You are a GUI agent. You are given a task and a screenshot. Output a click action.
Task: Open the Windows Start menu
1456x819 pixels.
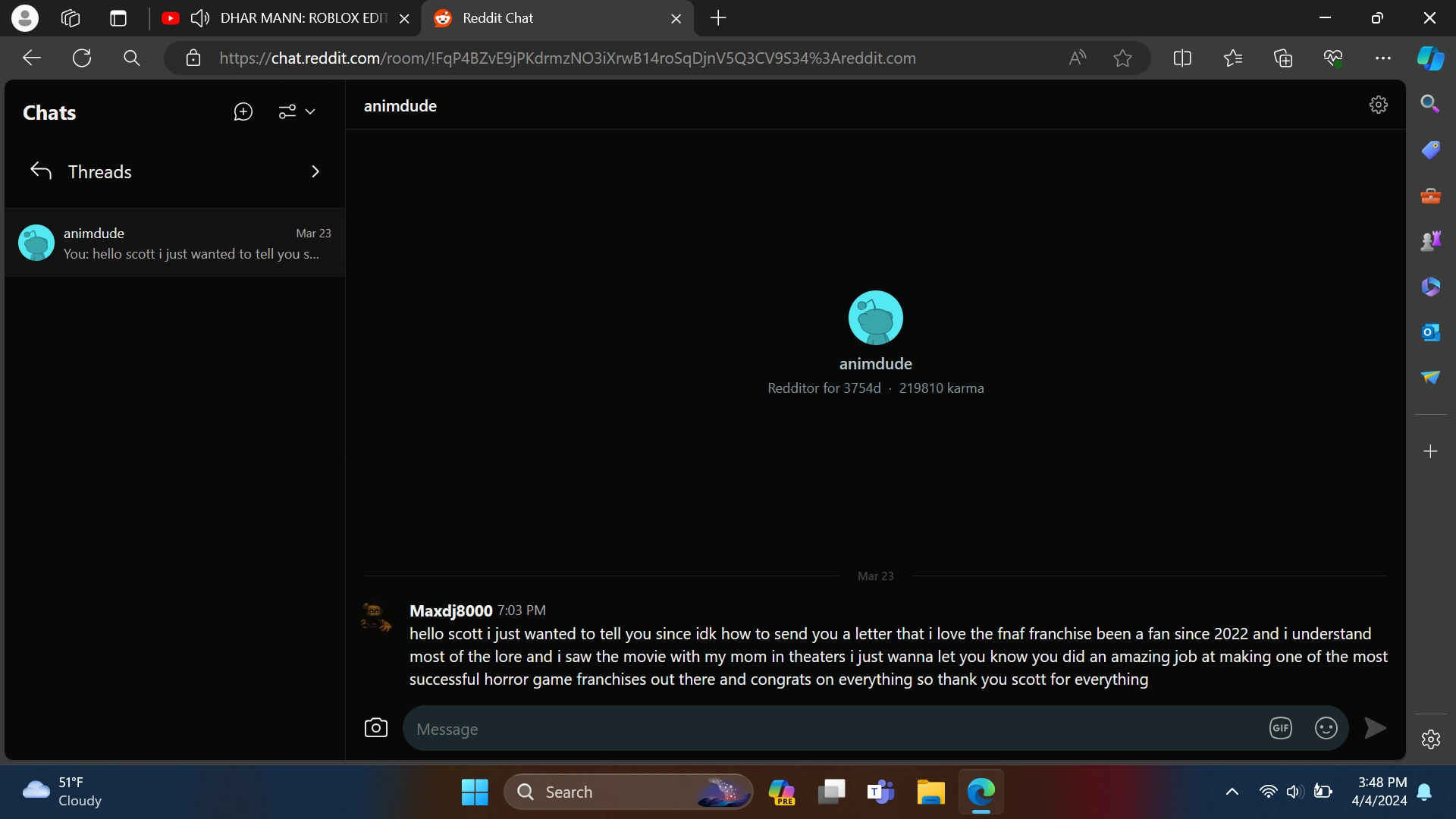pyautogui.click(x=475, y=792)
